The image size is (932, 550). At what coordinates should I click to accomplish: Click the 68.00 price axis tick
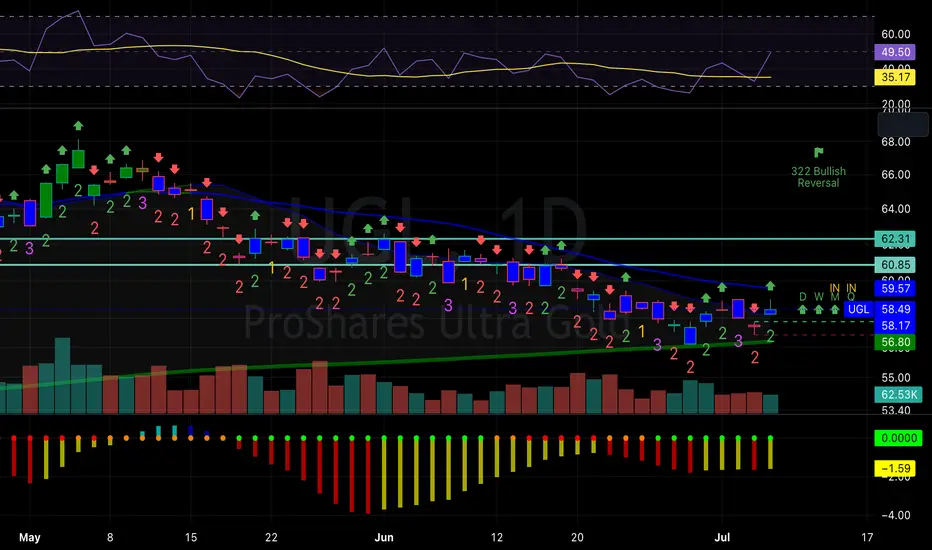coord(895,142)
